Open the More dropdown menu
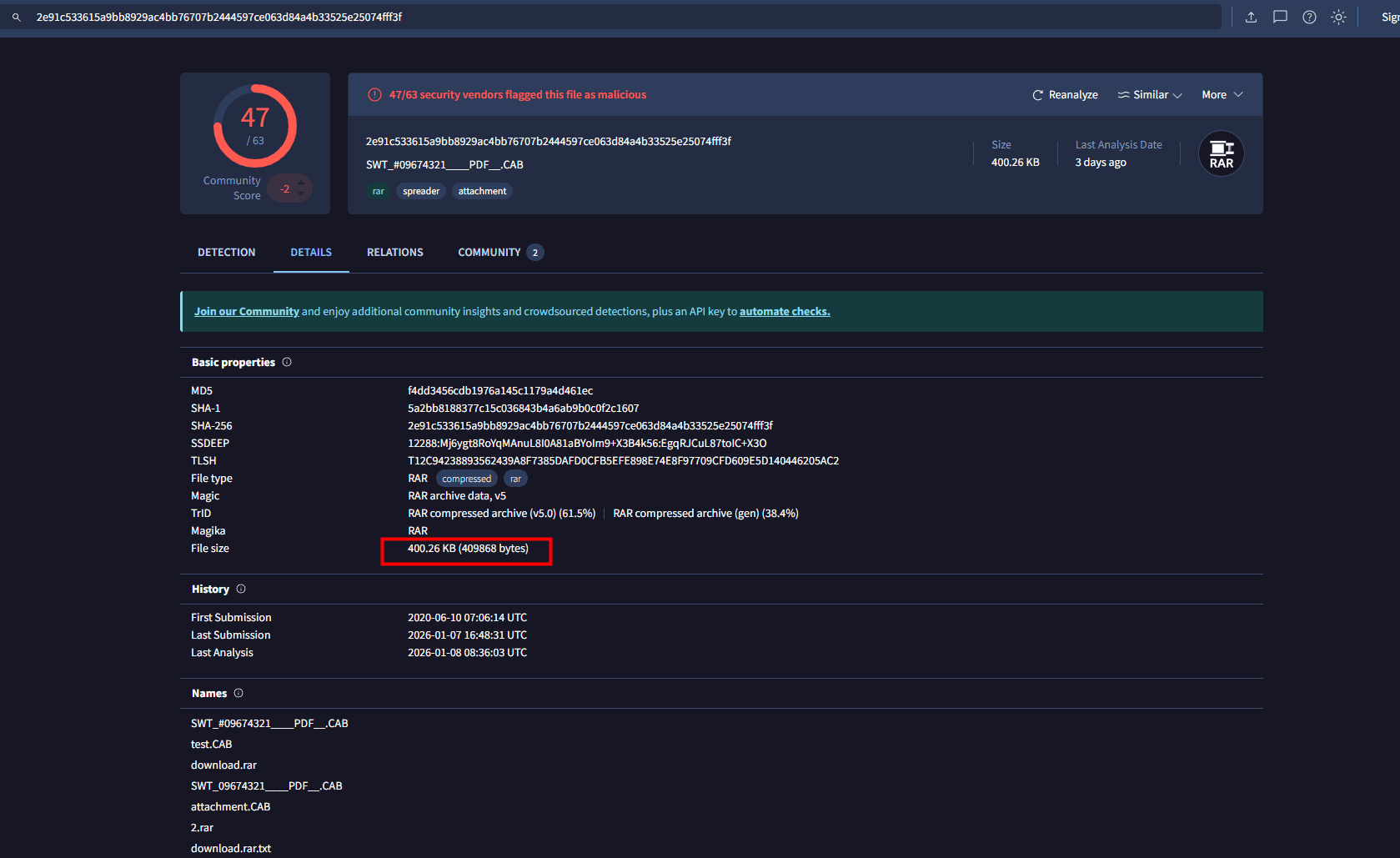This screenshot has height=858, width=1400. click(1222, 95)
